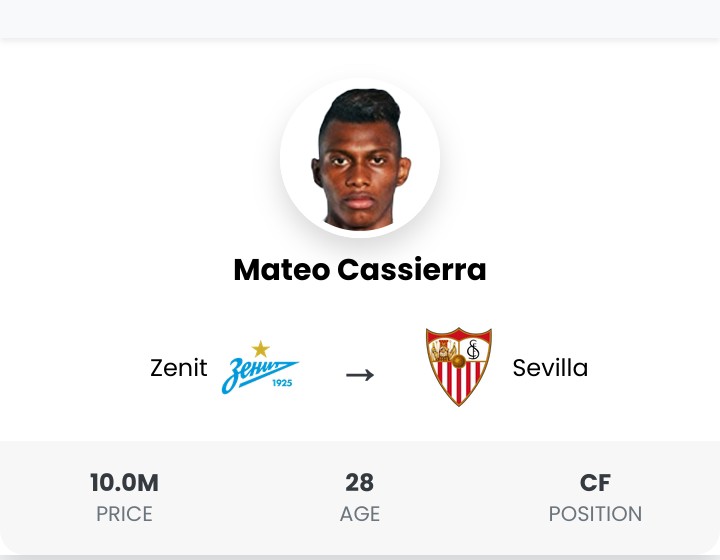Click the transfer arrow between the clubs
Viewport: 720px width, 560px height.
[360, 375]
